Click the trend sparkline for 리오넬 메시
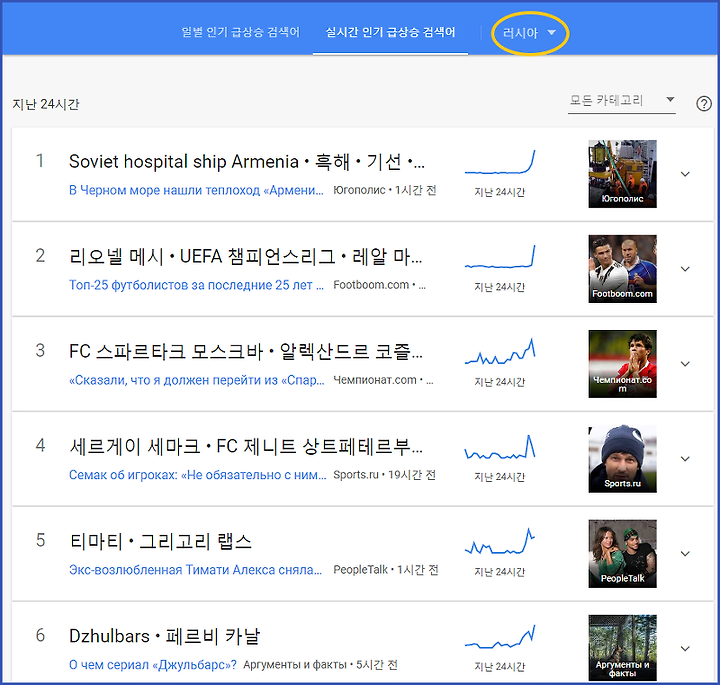 (x=500, y=257)
